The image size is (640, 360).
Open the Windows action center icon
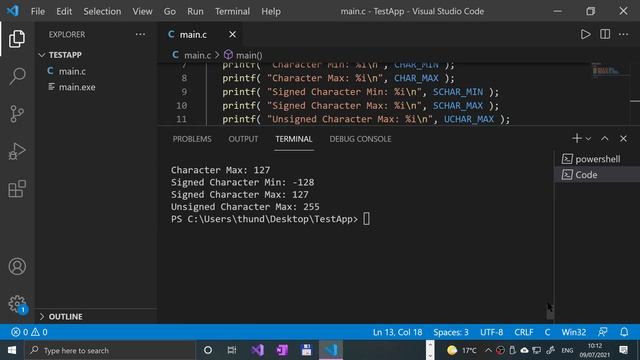[624, 350]
